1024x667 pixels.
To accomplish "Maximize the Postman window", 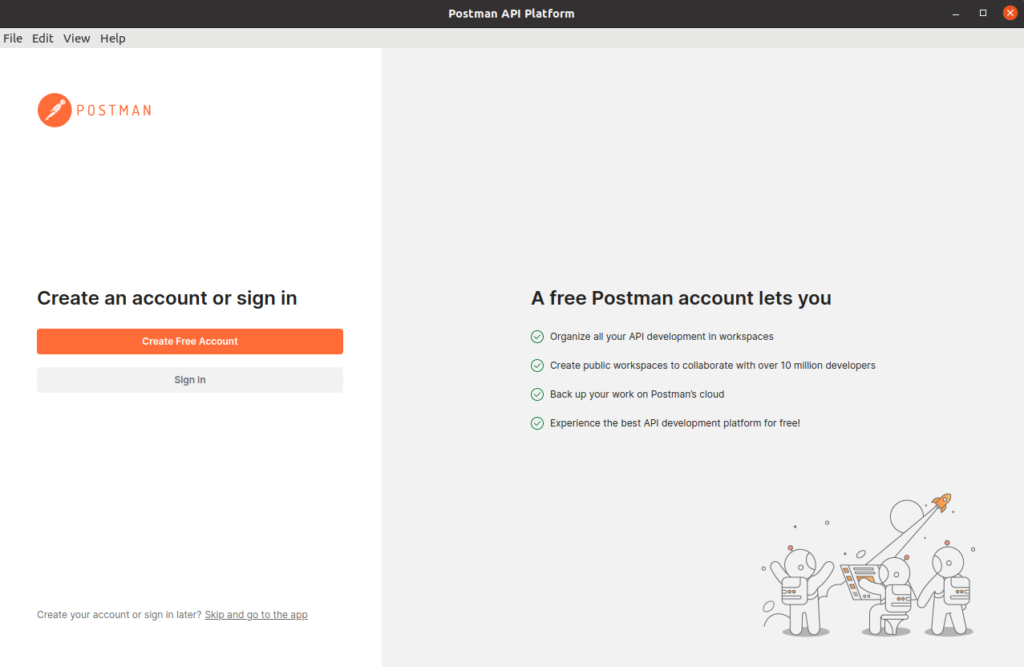I will pos(983,13).
